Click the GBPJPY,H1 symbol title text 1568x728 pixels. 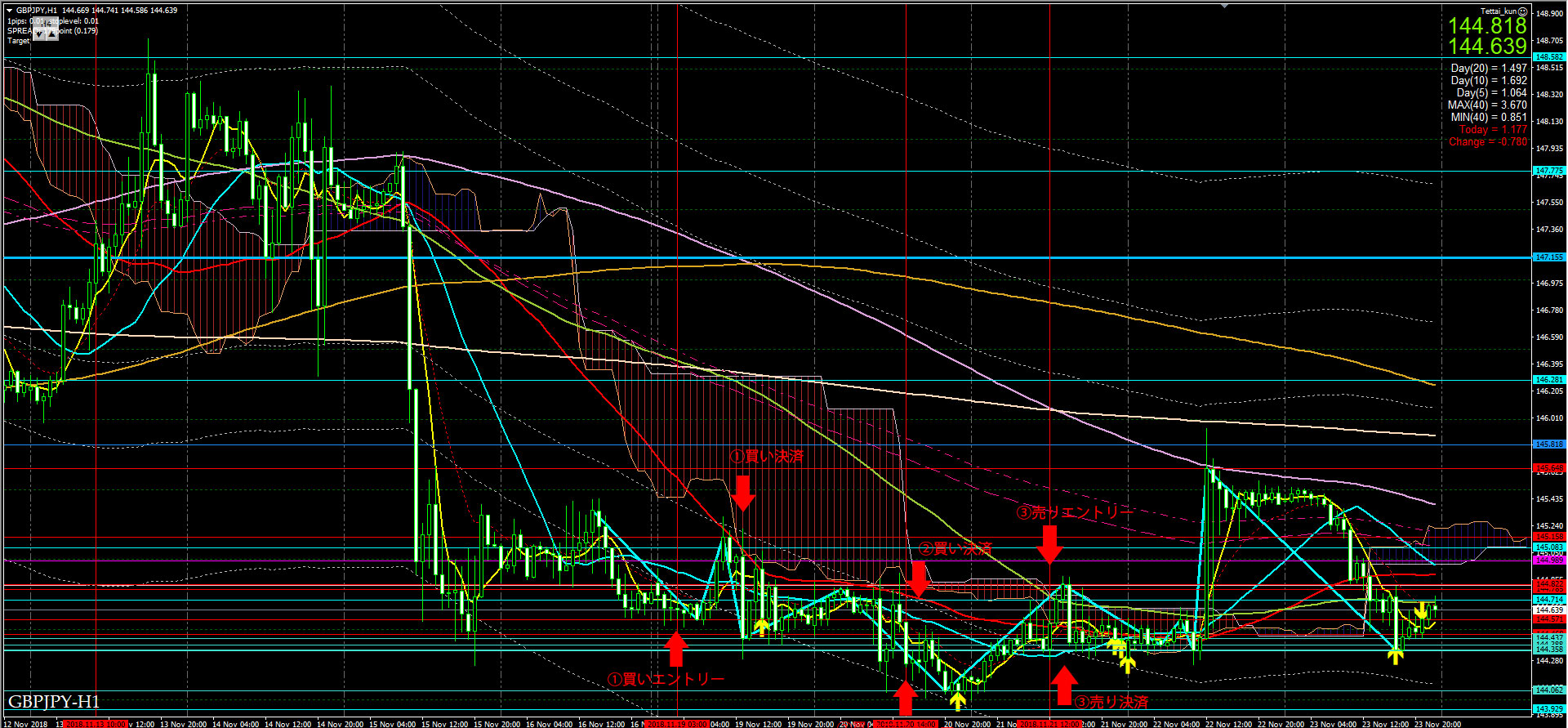37,11
